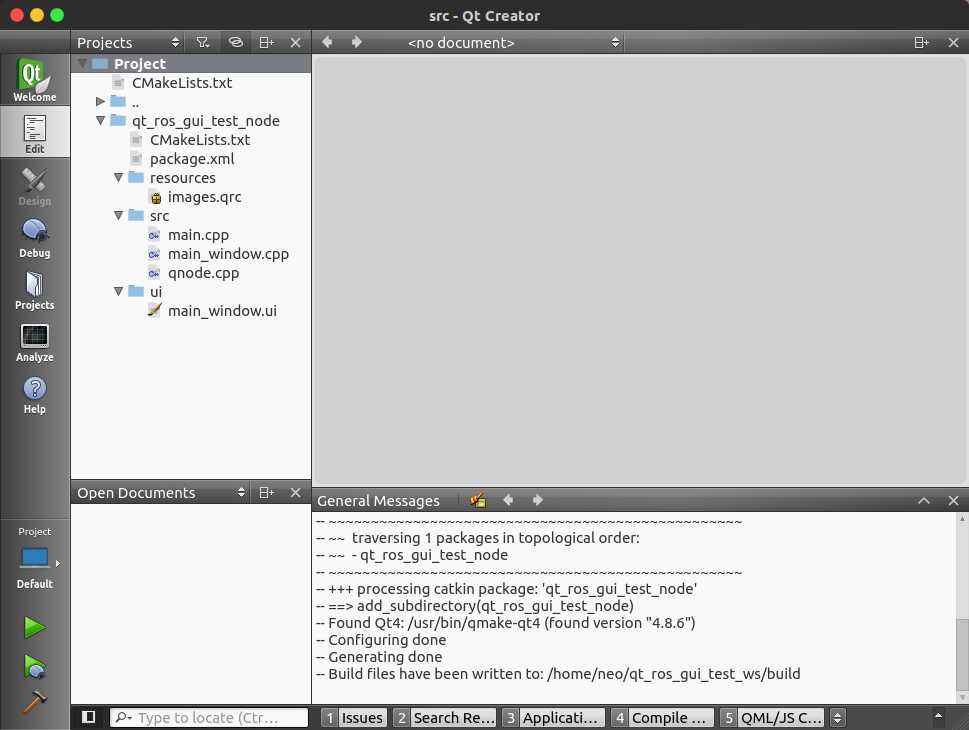
Task: Open the QML/JS Console tab
Action: [772, 717]
